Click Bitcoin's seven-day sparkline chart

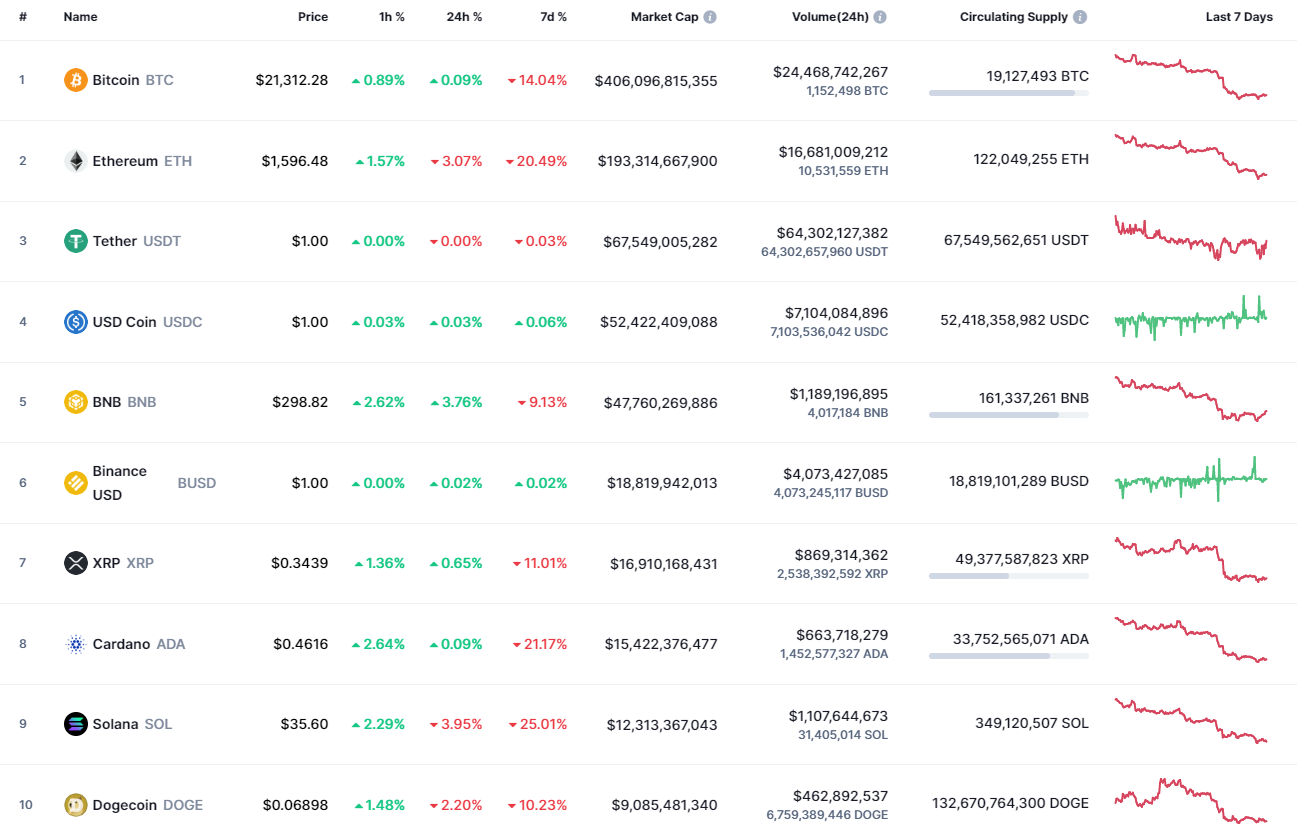[1190, 78]
